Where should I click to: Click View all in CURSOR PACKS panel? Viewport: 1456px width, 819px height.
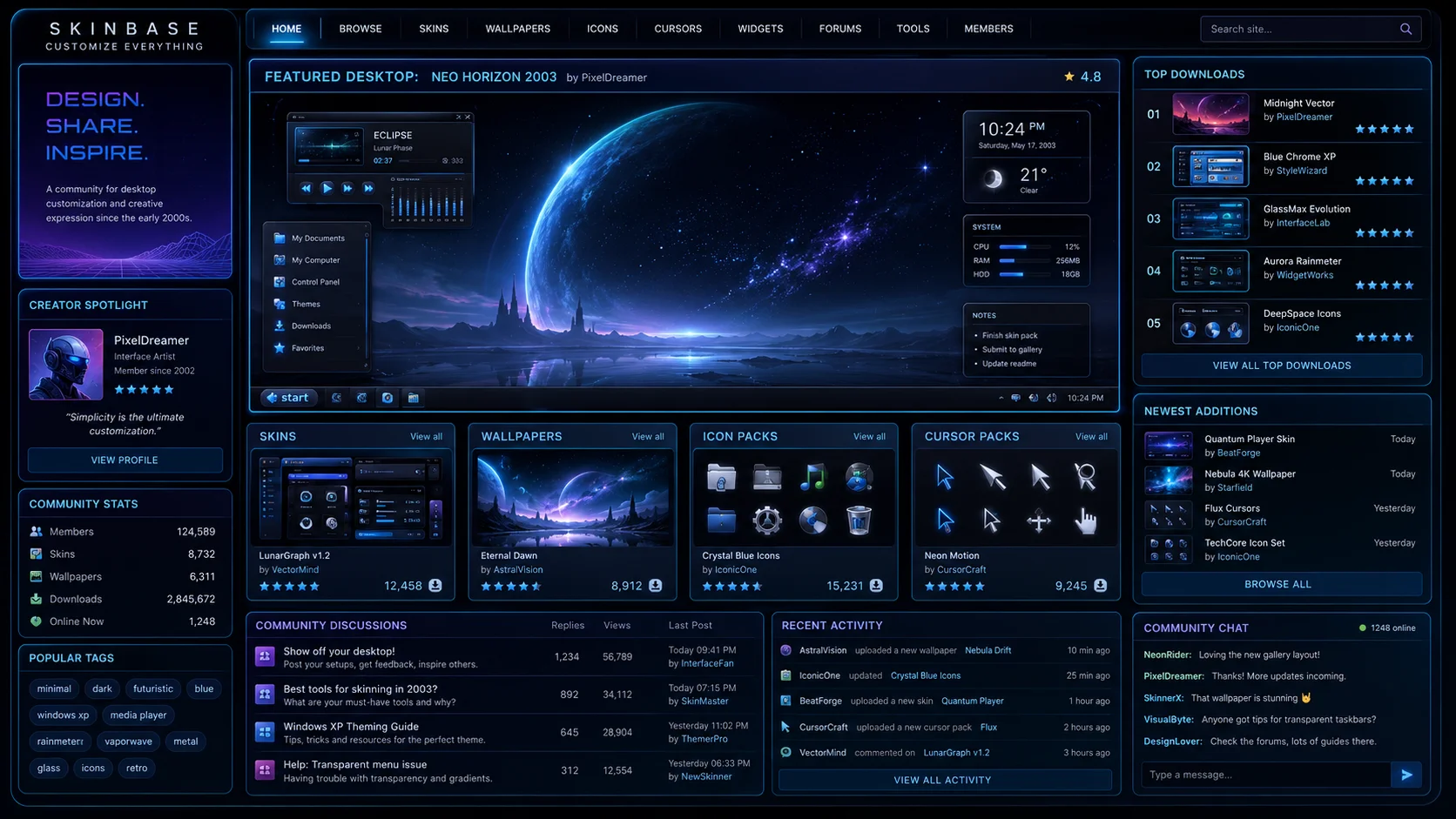1091,437
